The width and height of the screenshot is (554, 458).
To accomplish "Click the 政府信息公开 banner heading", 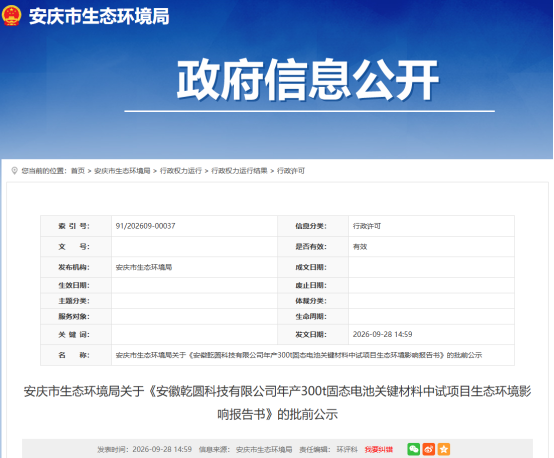I will 308,80.
